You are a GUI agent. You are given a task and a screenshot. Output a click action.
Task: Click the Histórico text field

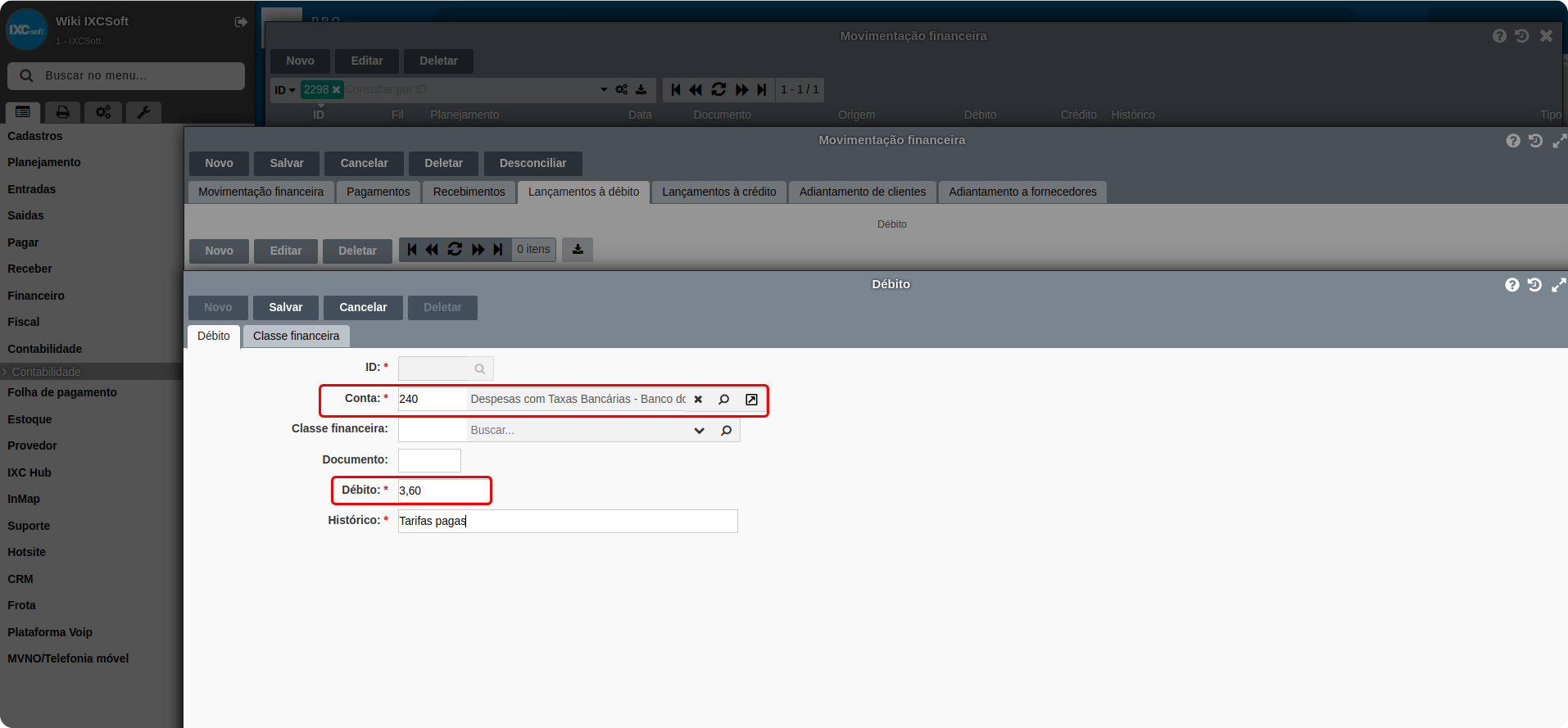pyautogui.click(x=568, y=521)
